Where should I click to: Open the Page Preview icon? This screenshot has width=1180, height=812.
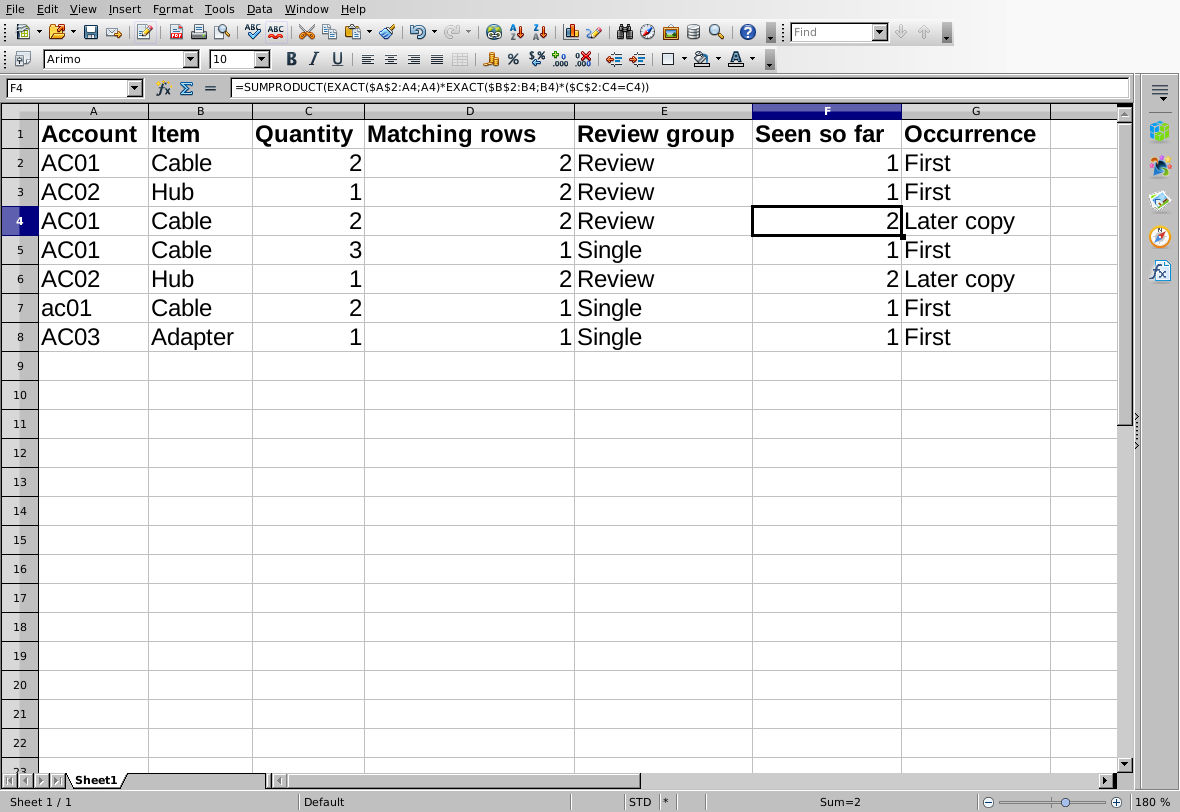tap(222, 32)
